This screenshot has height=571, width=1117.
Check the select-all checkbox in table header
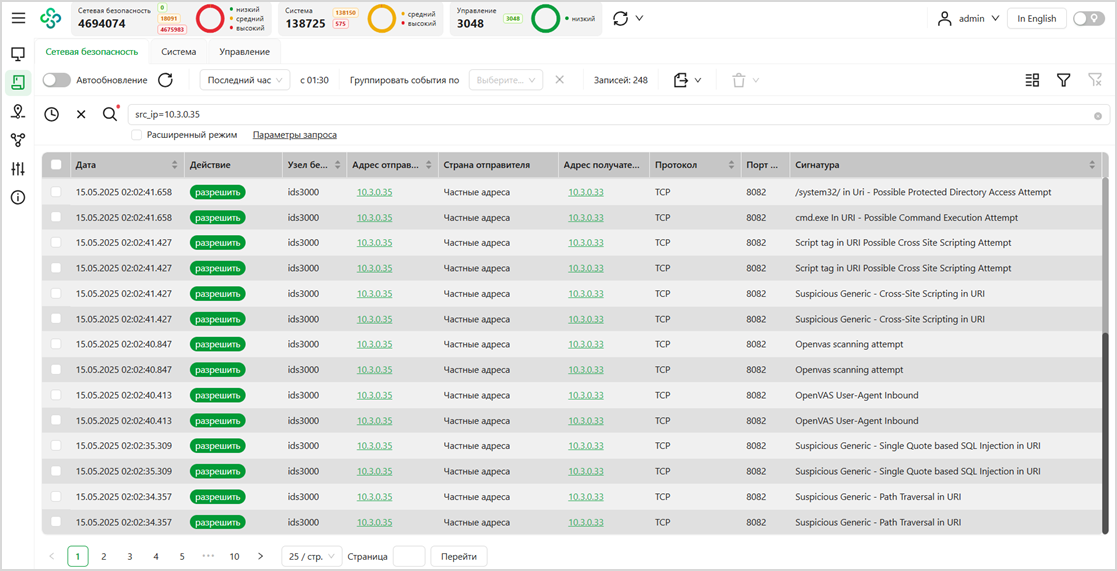(56, 165)
